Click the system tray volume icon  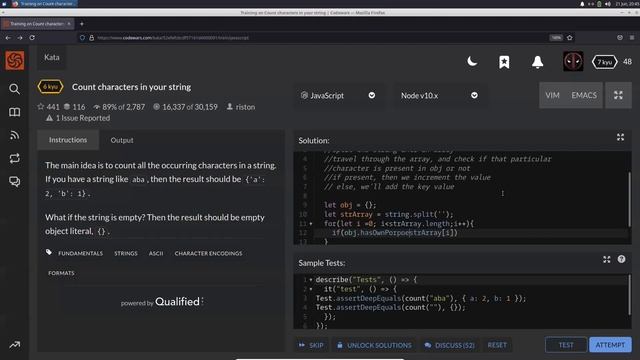607,4
